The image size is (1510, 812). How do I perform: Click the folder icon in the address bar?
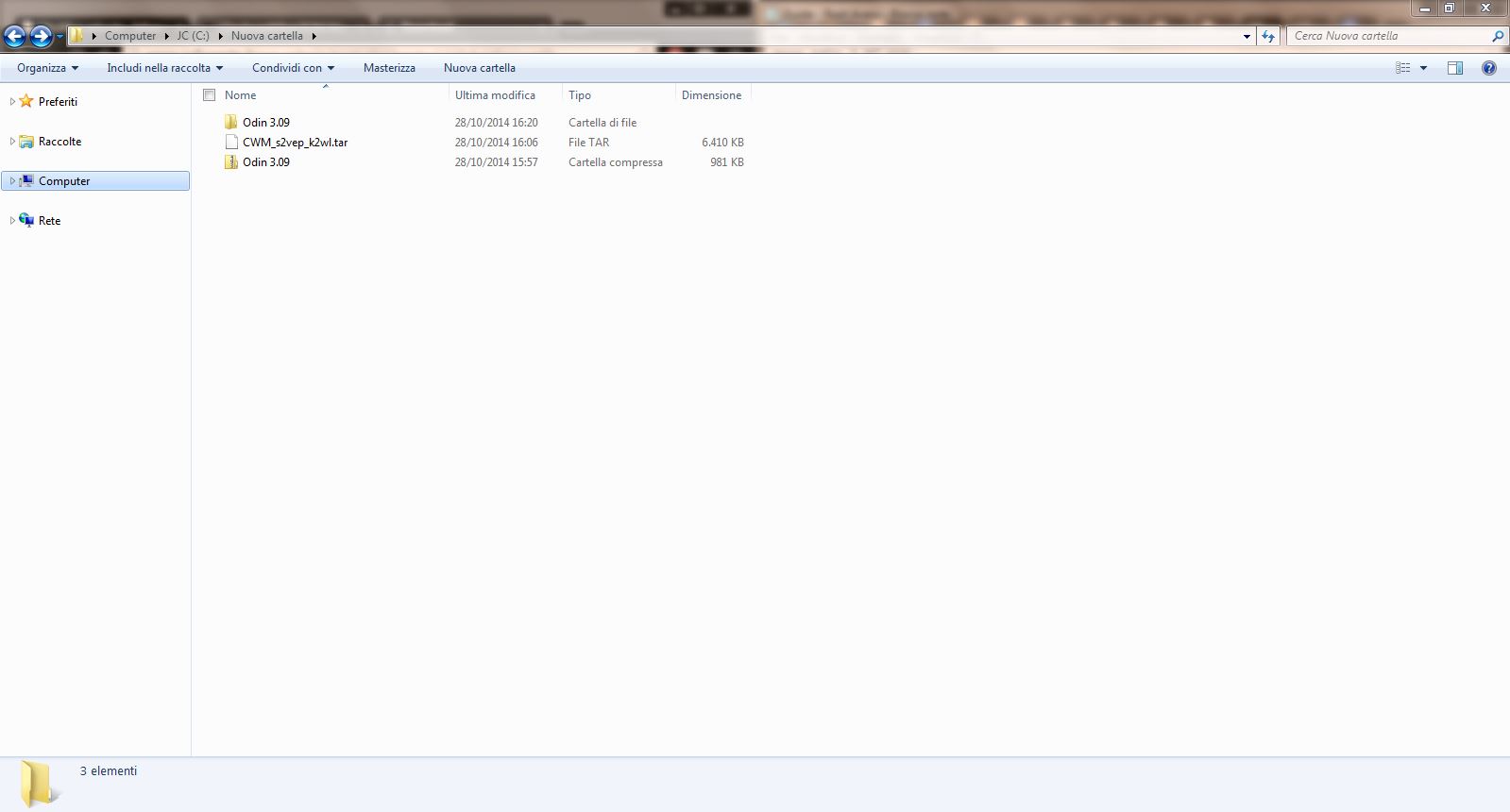[78, 36]
